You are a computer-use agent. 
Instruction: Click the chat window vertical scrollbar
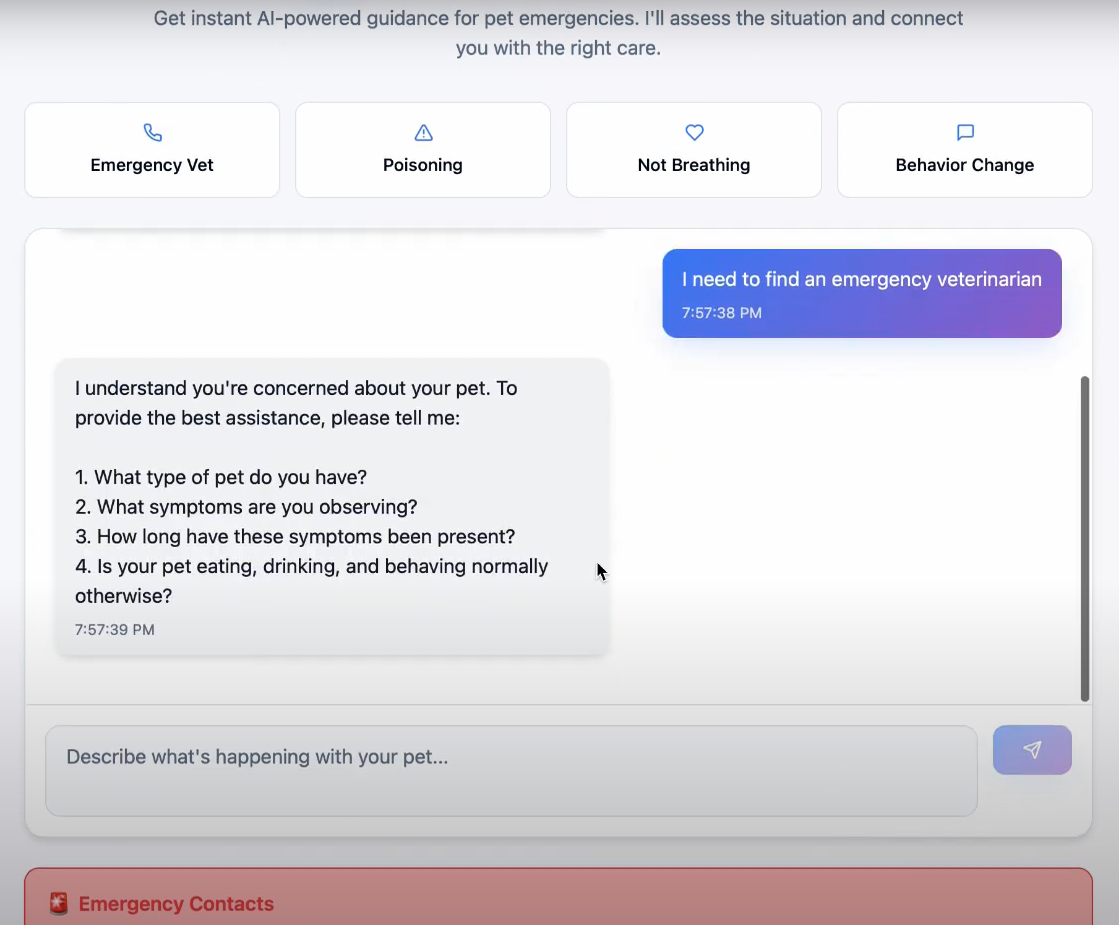click(1085, 538)
